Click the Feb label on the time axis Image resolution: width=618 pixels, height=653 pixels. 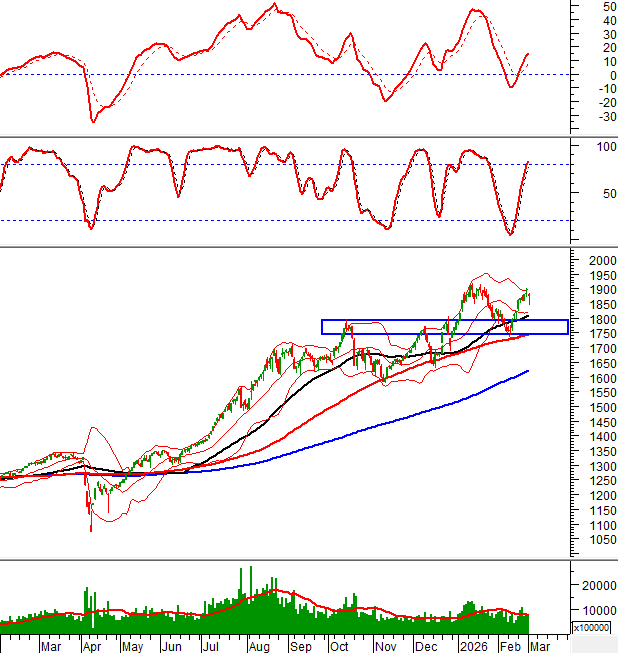click(509, 646)
